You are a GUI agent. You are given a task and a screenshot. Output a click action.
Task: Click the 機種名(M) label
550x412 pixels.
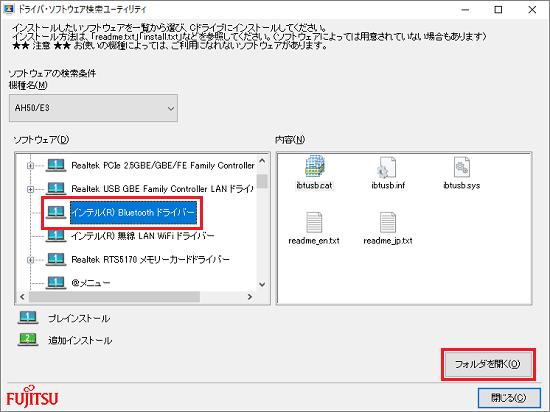click(x=28, y=85)
